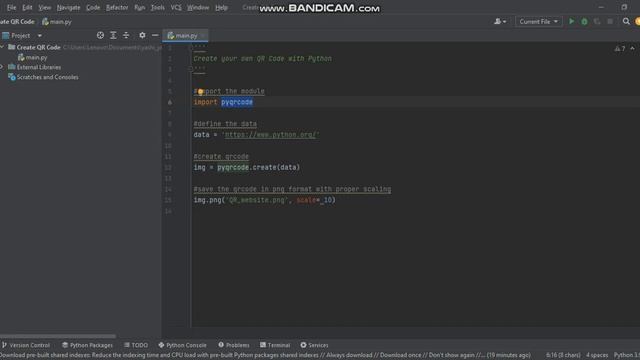This screenshot has height=360, width=640.
Task: Open Project panel settings gear
Action: pos(142,36)
